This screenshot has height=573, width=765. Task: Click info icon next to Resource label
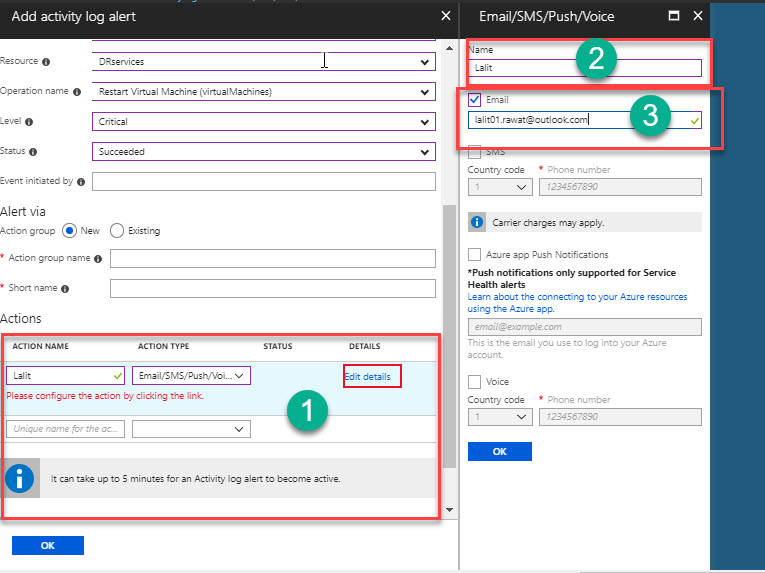47,62
